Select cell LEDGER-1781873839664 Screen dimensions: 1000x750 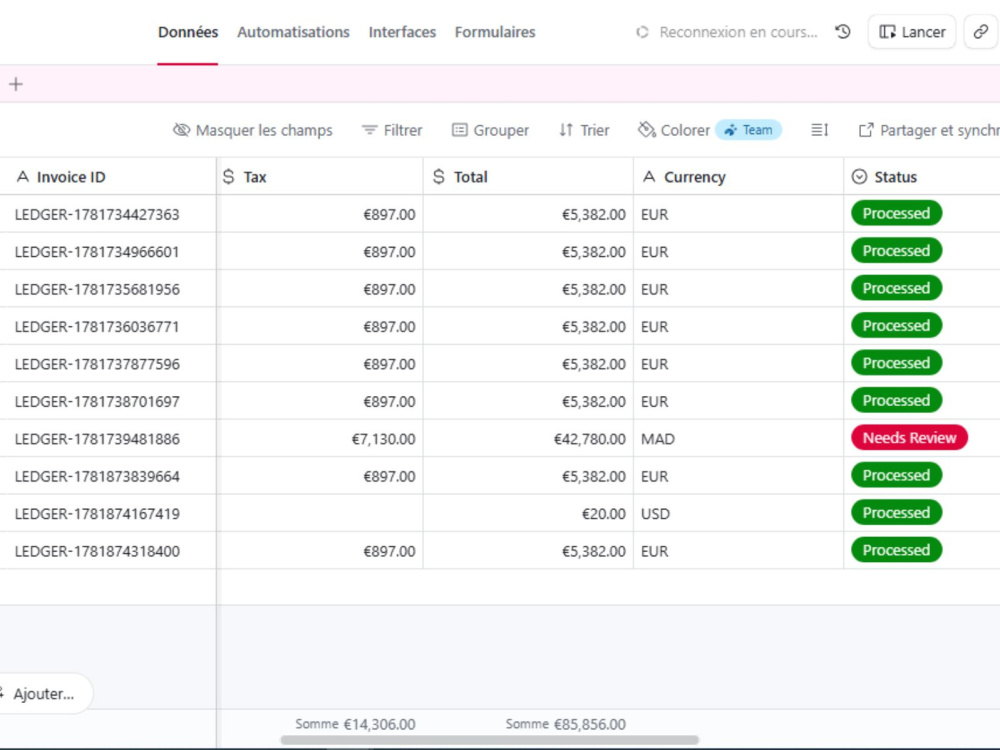point(108,476)
